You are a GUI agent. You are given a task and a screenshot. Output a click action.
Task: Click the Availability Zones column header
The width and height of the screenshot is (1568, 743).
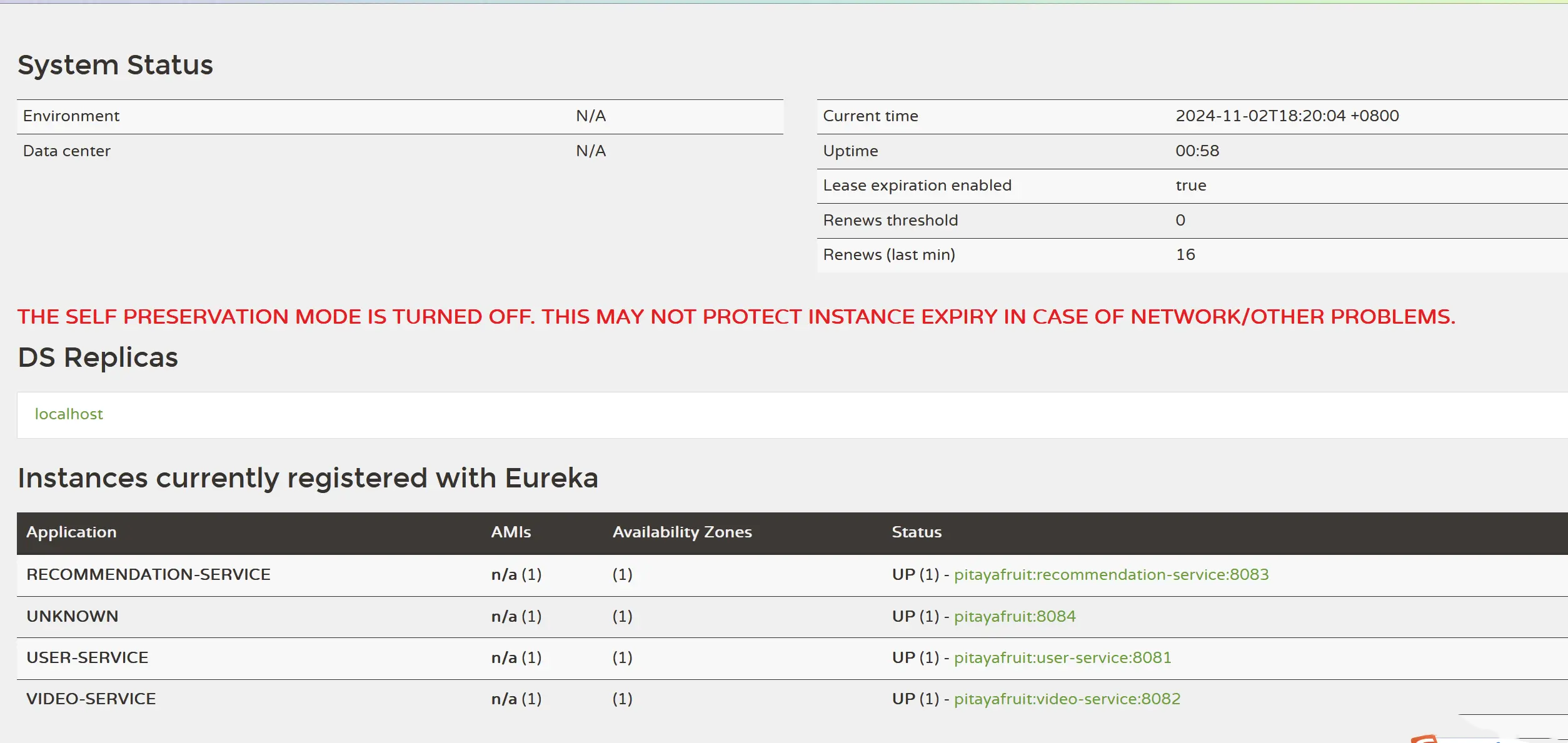point(681,532)
